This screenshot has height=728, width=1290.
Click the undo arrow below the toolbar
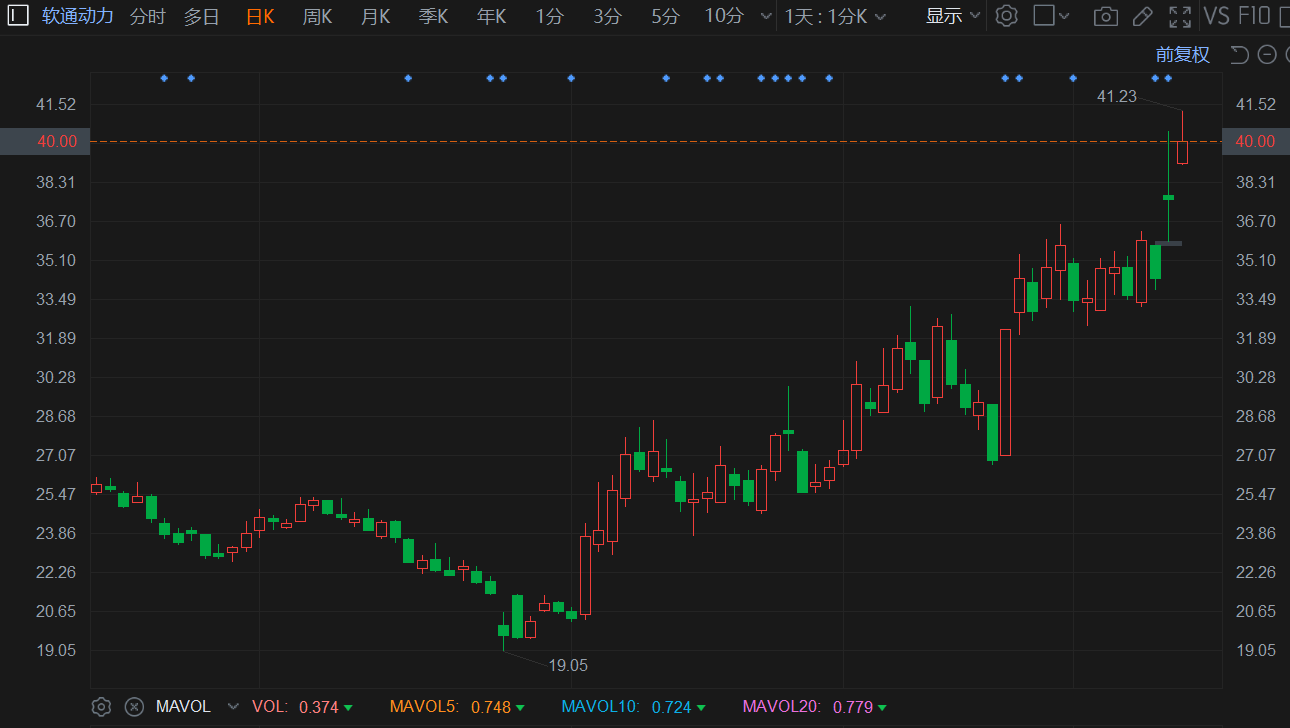coord(1239,55)
